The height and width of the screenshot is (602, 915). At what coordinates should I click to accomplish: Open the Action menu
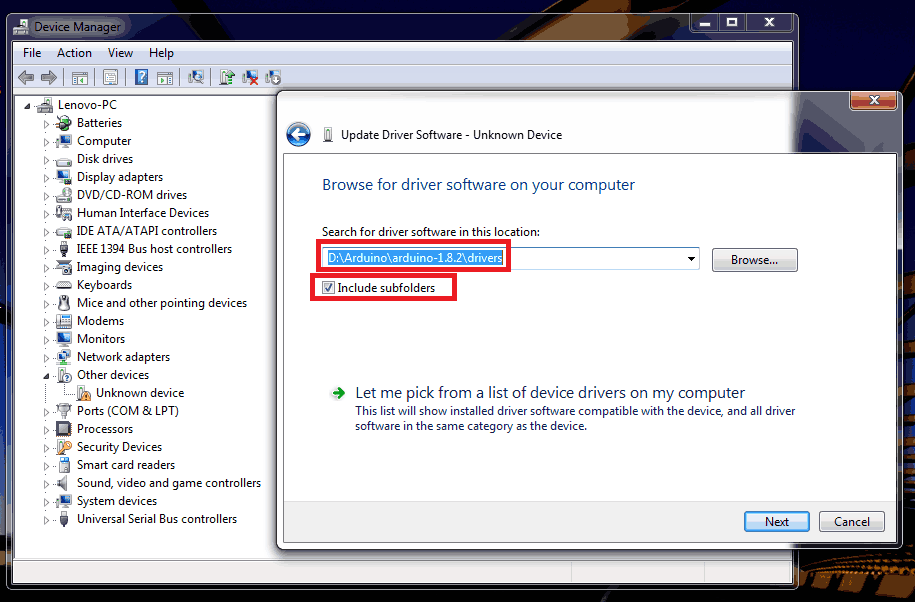(74, 52)
